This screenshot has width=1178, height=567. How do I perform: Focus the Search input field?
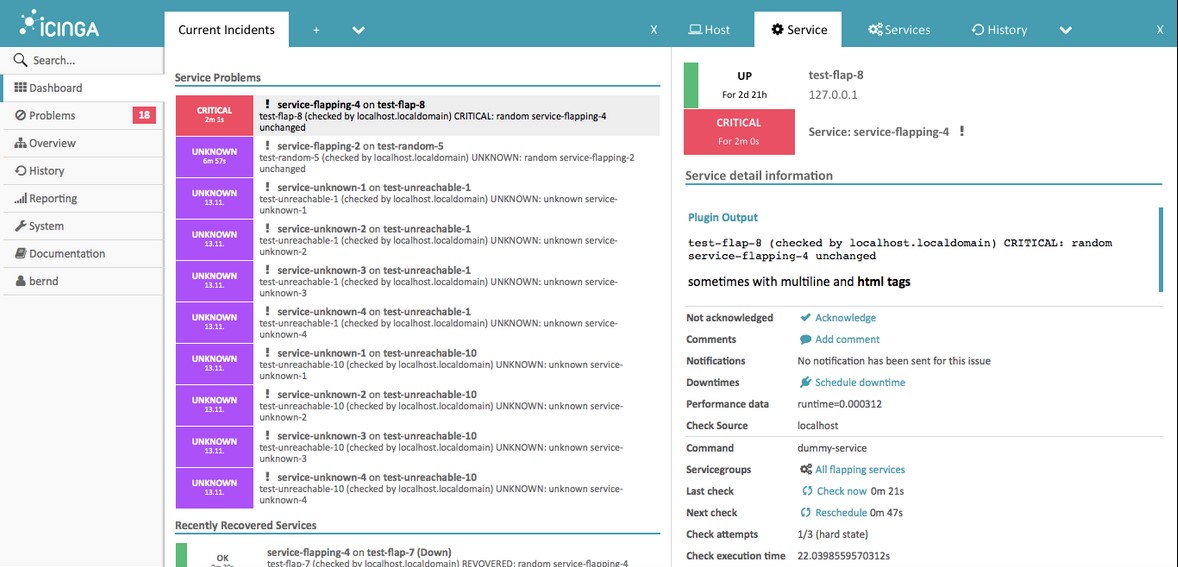[83, 61]
